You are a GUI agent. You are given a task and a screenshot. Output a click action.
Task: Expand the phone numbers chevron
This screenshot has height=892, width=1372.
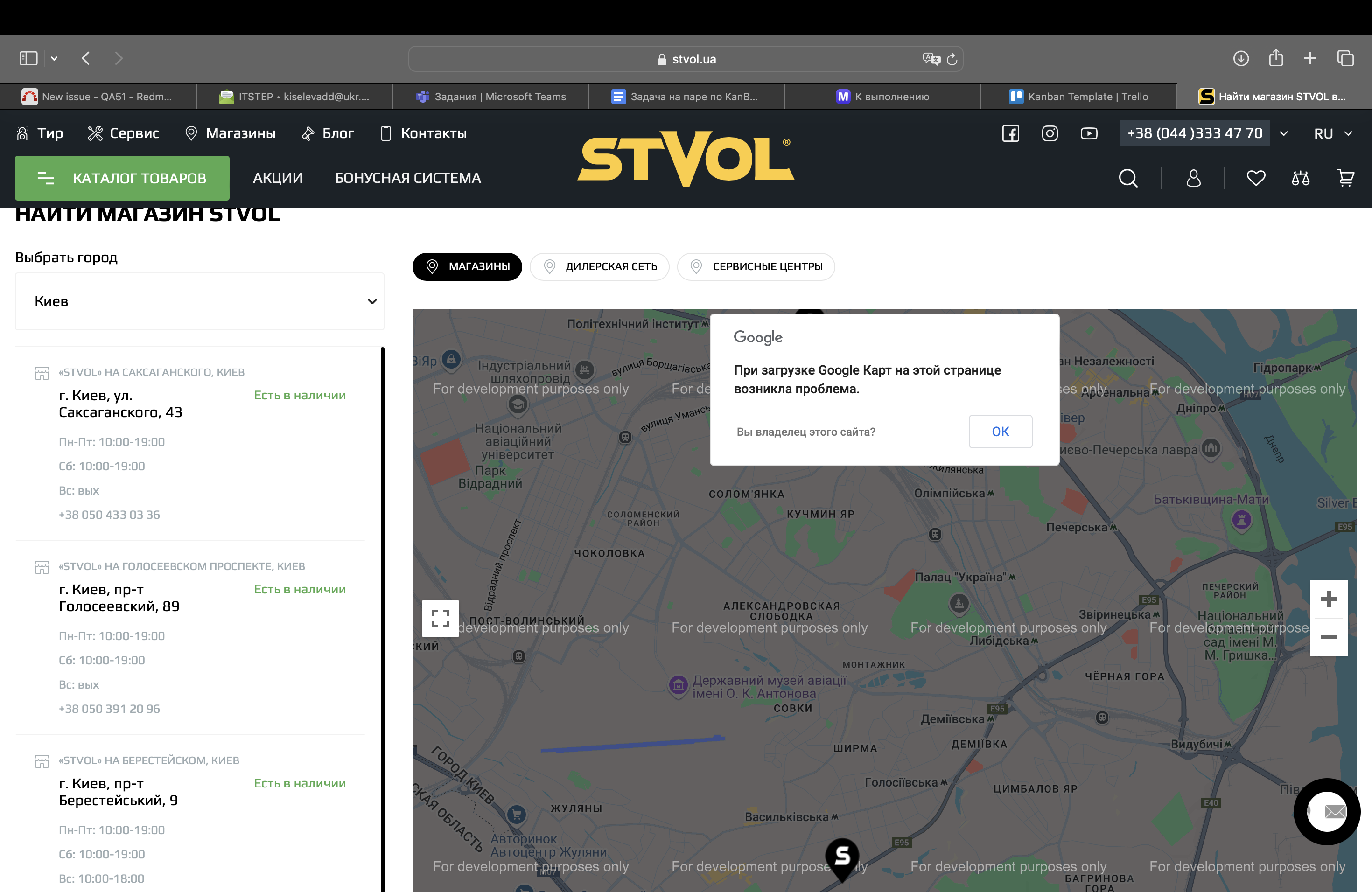pyautogui.click(x=1284, y=134)
